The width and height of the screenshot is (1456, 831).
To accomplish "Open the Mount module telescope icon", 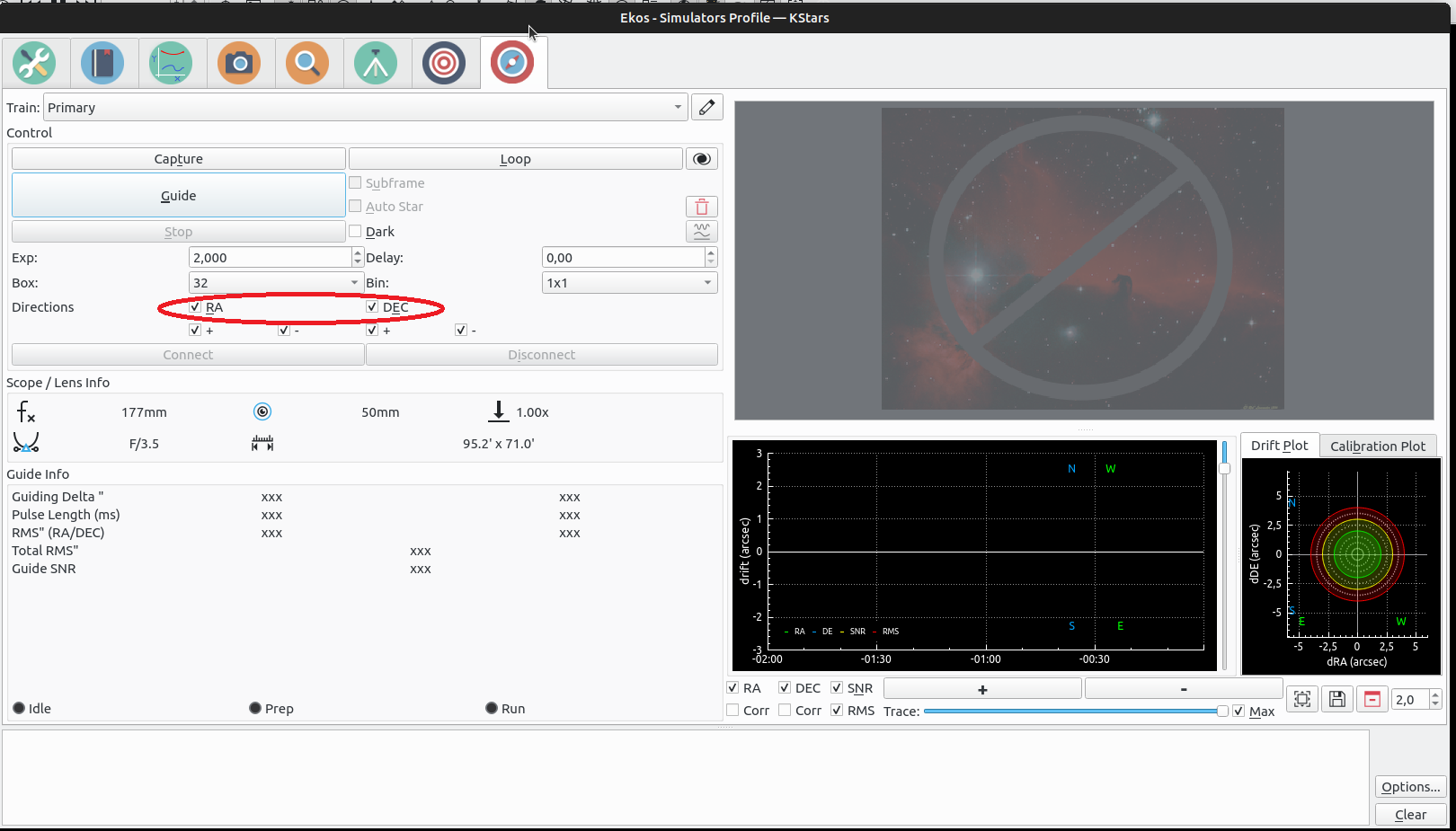I will [376, 63].
